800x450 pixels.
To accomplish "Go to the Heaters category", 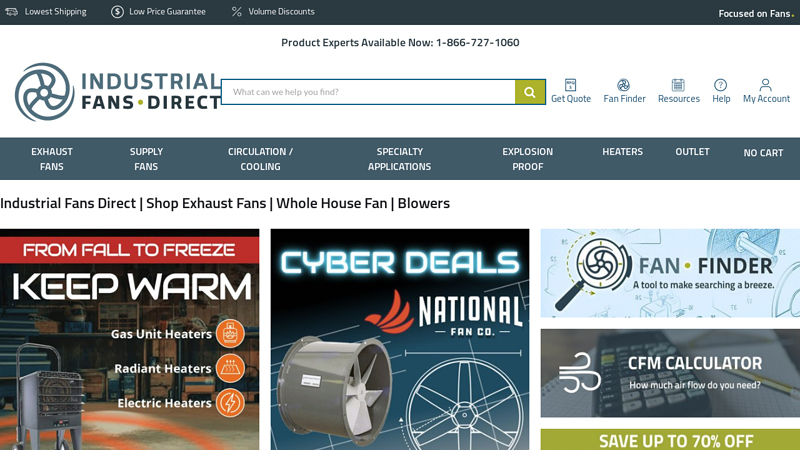I will (622, 152).
